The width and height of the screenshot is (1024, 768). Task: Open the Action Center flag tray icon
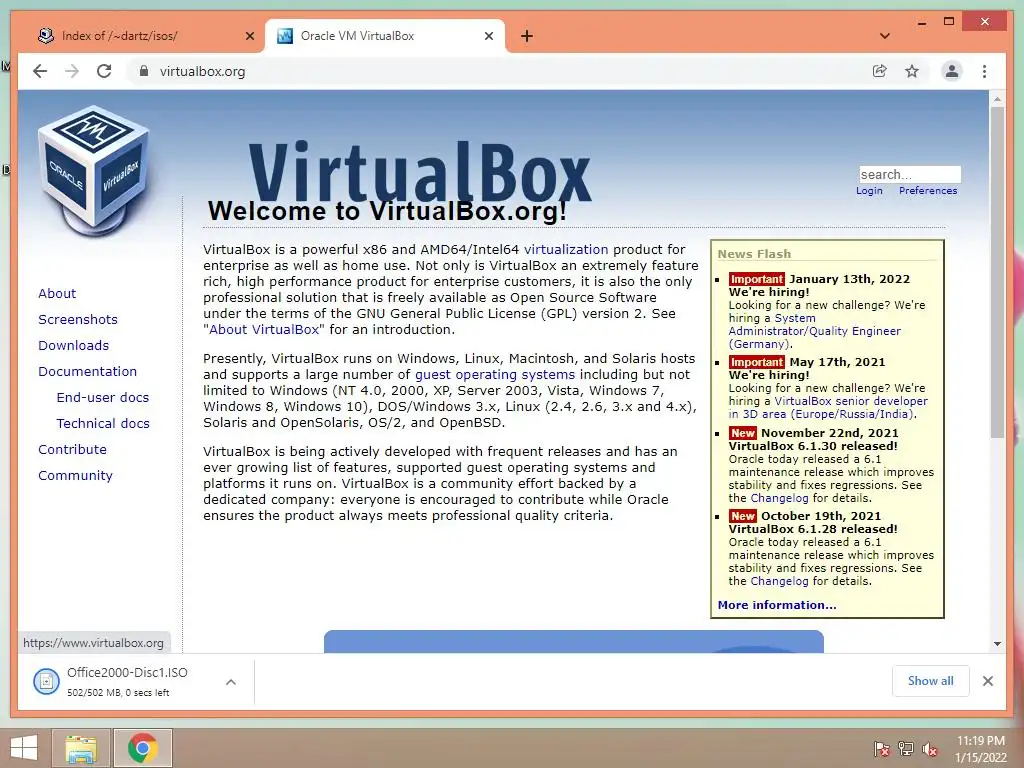(881, 749)
